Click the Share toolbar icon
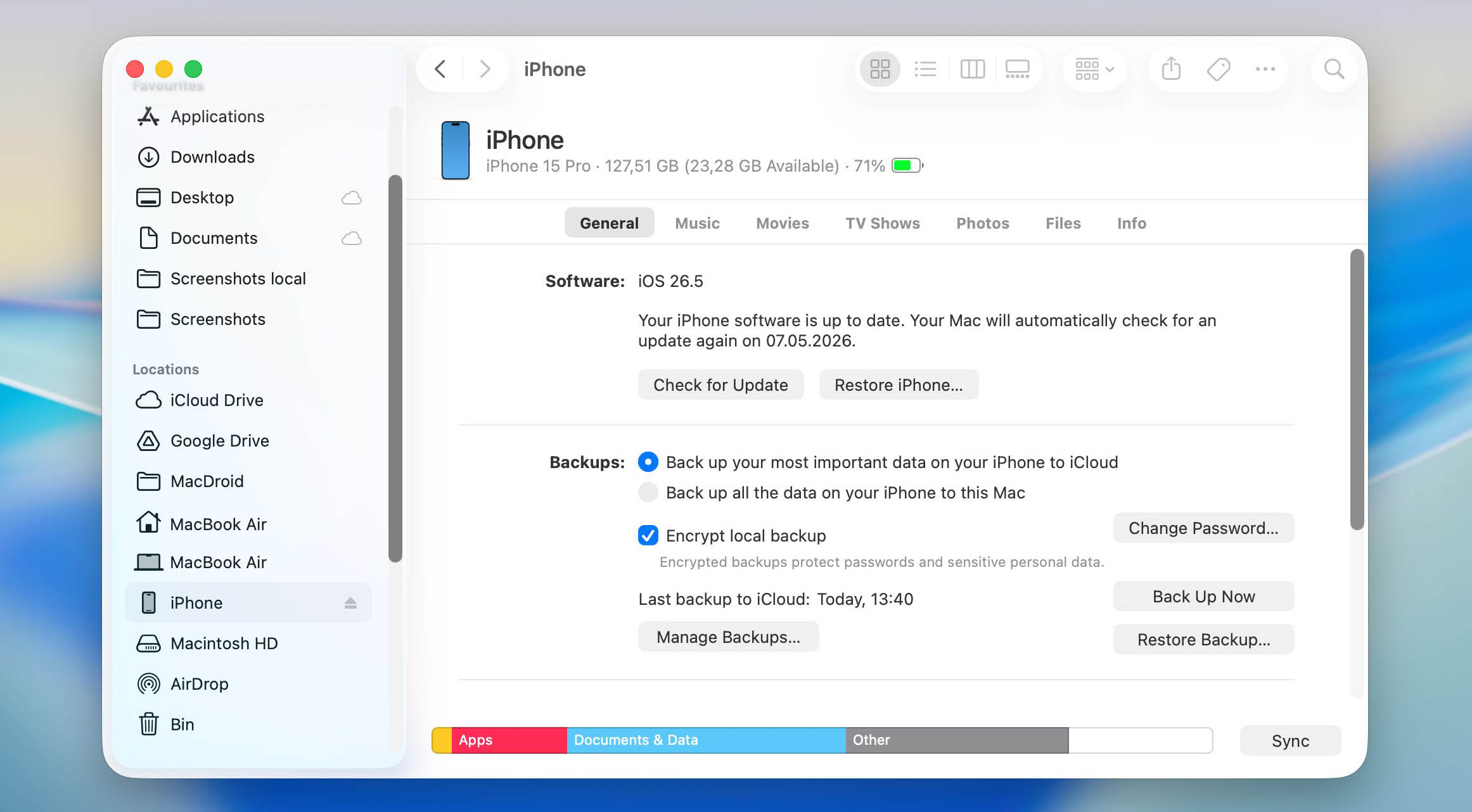This screenshot has width=1472, height=812. pyautogui.click(x=1171, y=69)
